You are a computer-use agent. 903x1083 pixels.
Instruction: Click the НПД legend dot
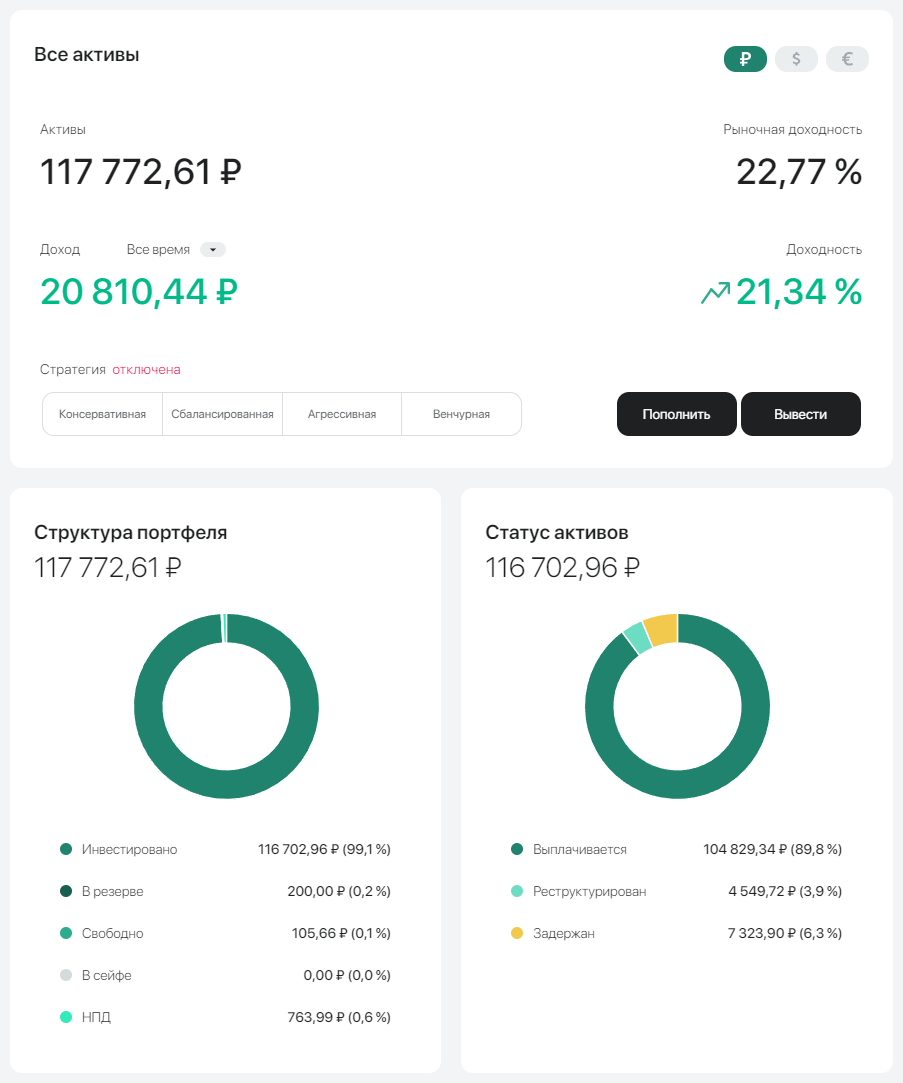pos(66,1018)
